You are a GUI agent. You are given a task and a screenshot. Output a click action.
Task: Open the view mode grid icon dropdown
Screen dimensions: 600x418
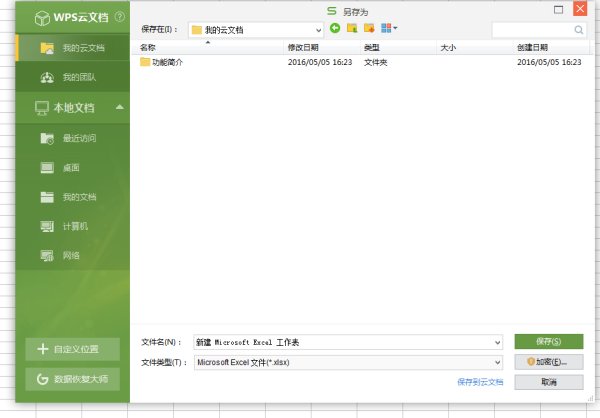(389, 28)
